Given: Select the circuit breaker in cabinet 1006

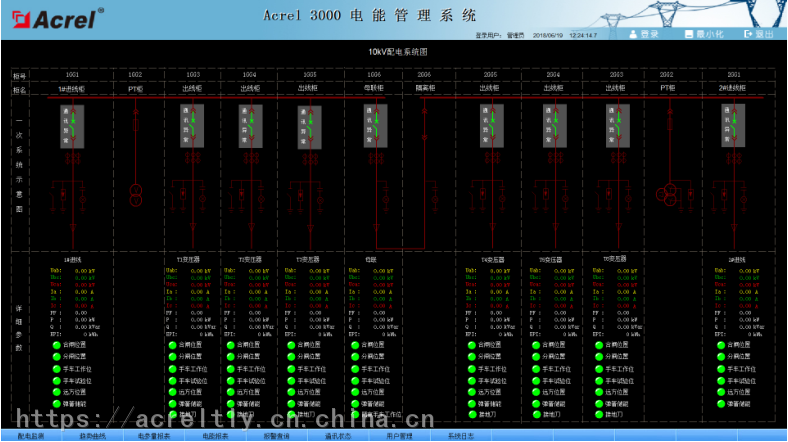Looking at the screenshot, I should (376, 126).
